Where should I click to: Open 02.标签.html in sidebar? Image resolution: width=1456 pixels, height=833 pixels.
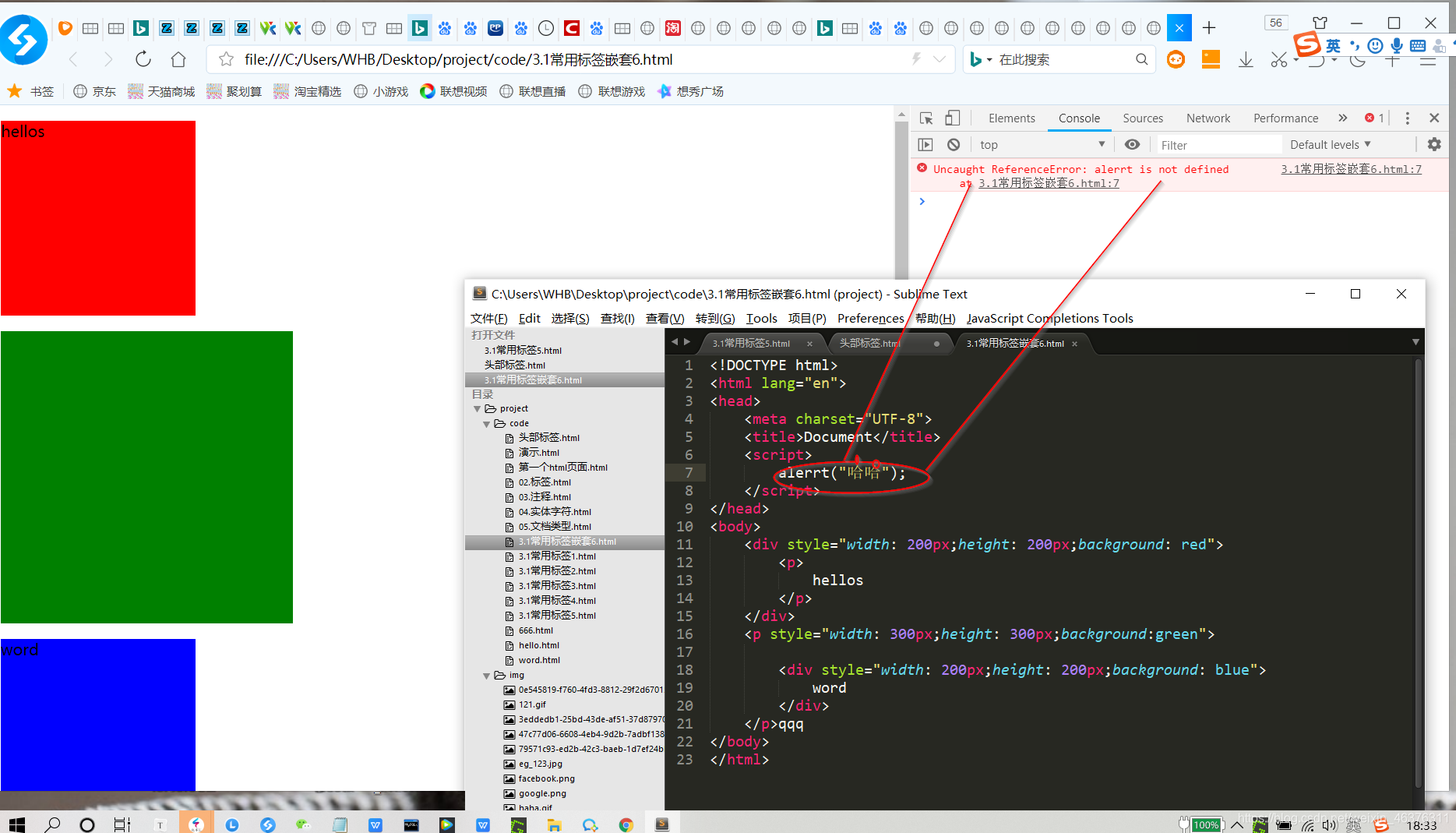[x=545, y=482]
